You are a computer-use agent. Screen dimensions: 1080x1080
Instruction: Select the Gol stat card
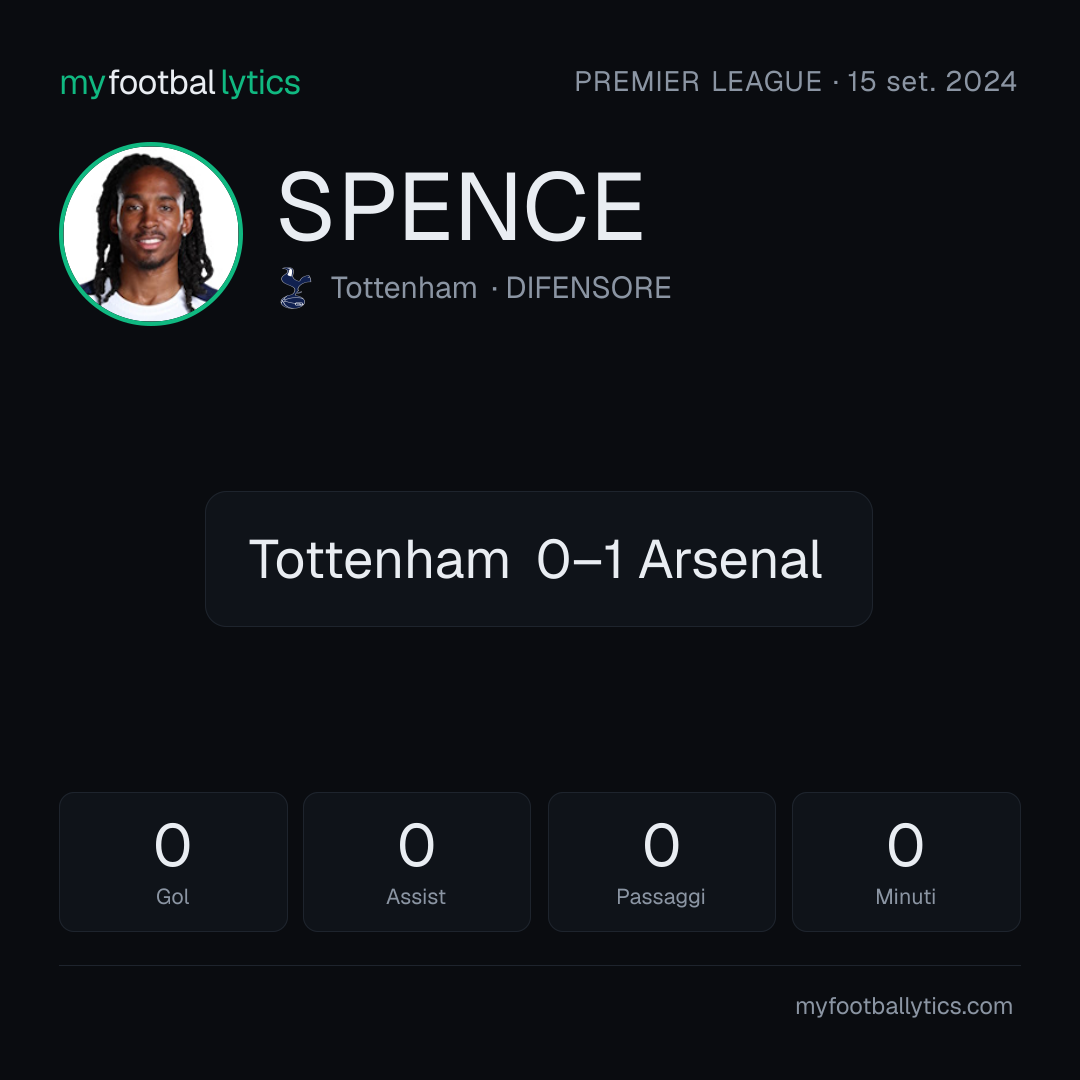click(x=173, y=862)
